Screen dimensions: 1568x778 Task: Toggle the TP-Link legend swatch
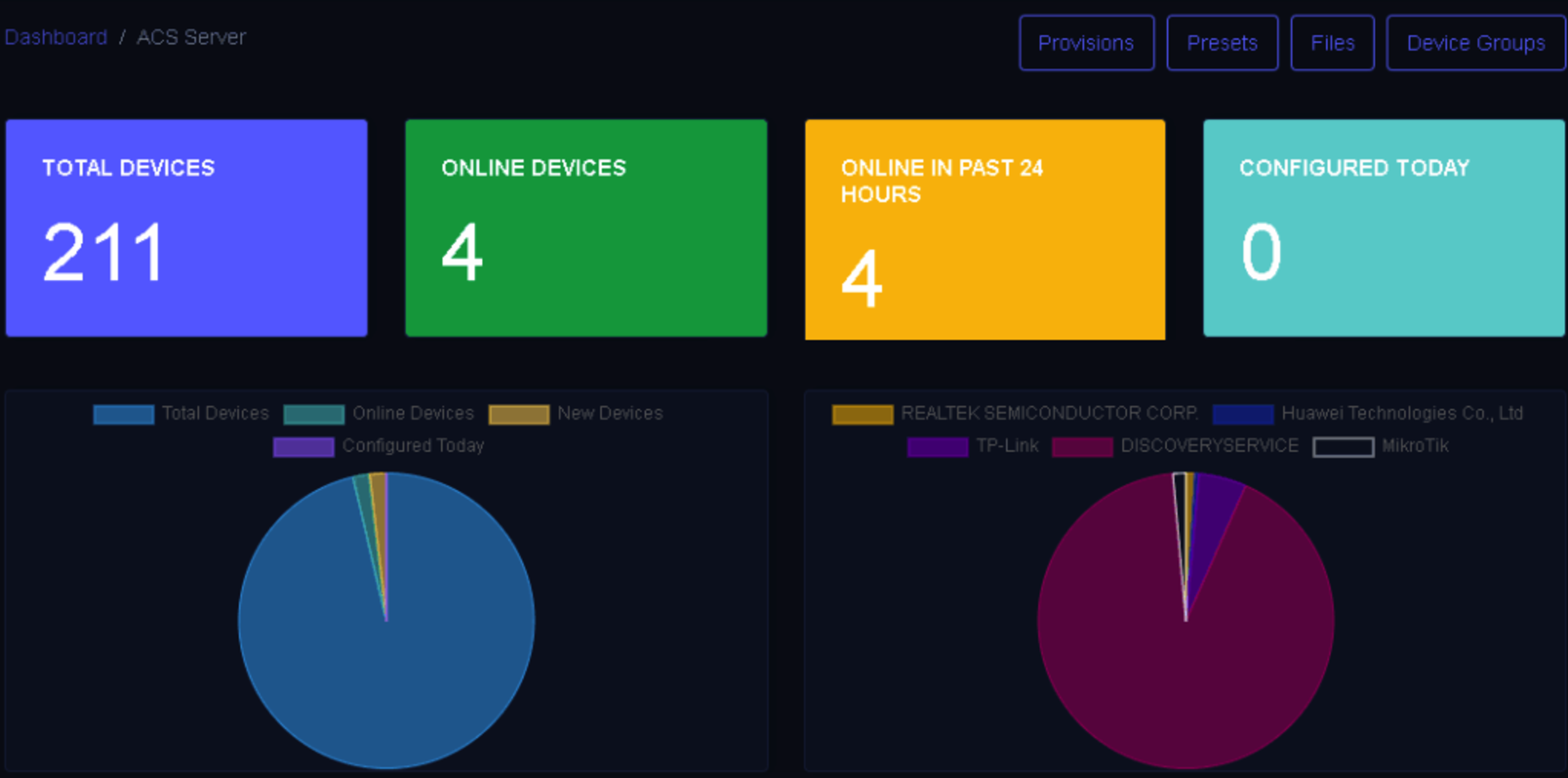[x=938, y=447]
